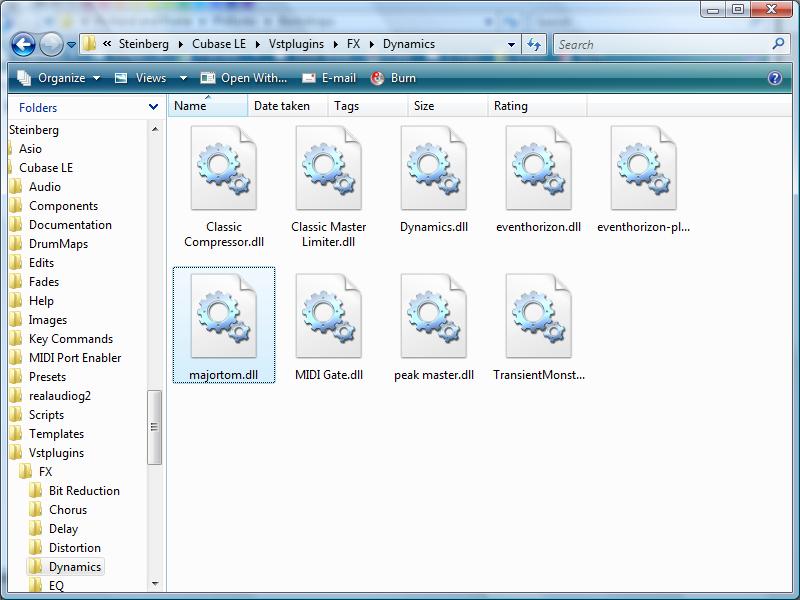800x600 pixels.
Task: Select Asio folder in tree
Action: 30,148
